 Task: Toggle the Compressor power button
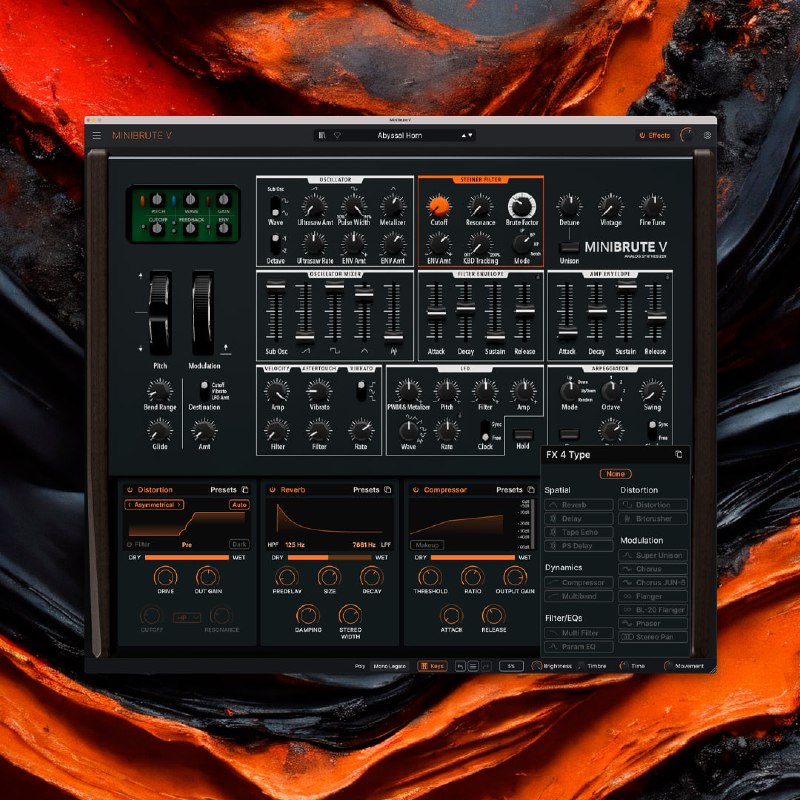click(415, 489)
